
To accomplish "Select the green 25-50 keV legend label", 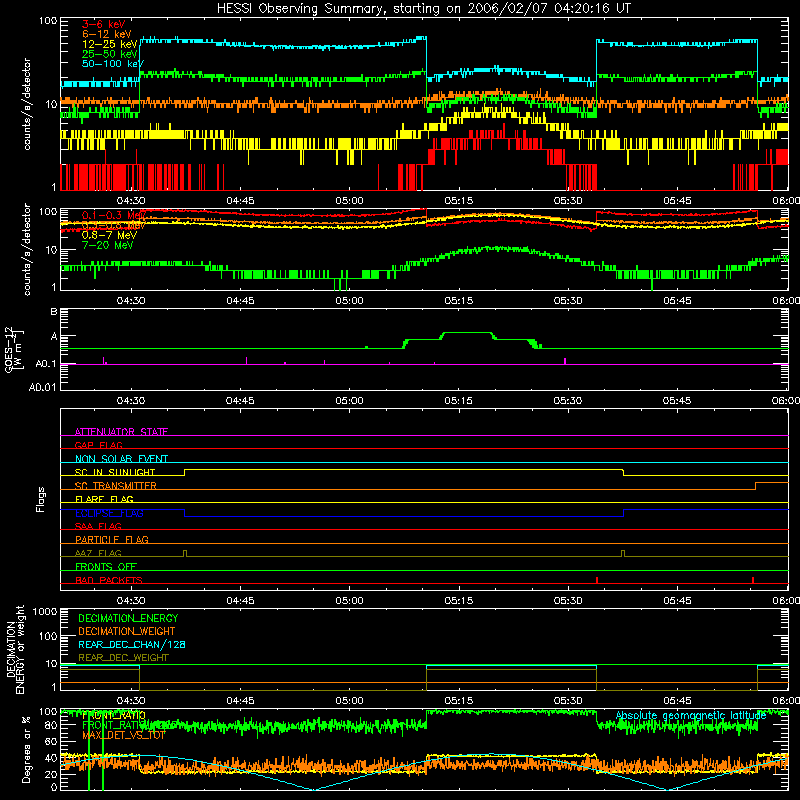I will [109, 54].
